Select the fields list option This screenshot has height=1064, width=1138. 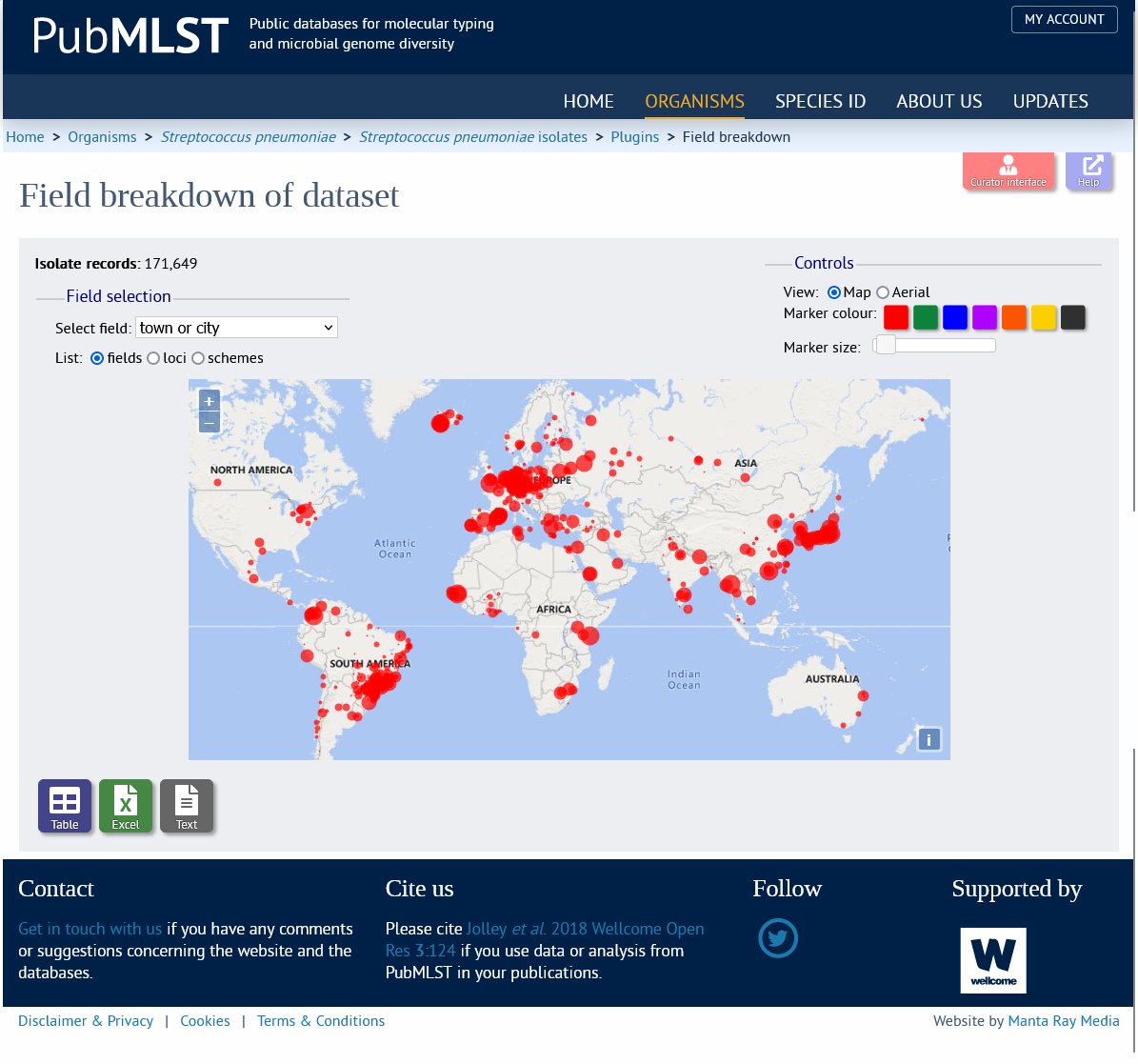tap(97, 358)
